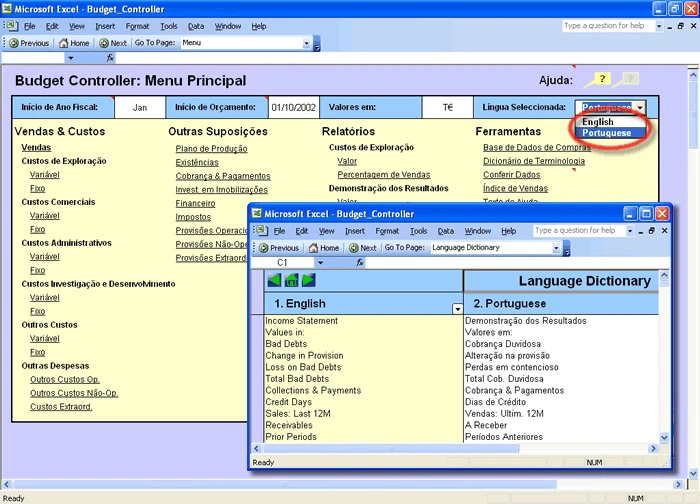Open the Name Box dropdown in main window
The image size is (700, 504).
coord(71,58)
